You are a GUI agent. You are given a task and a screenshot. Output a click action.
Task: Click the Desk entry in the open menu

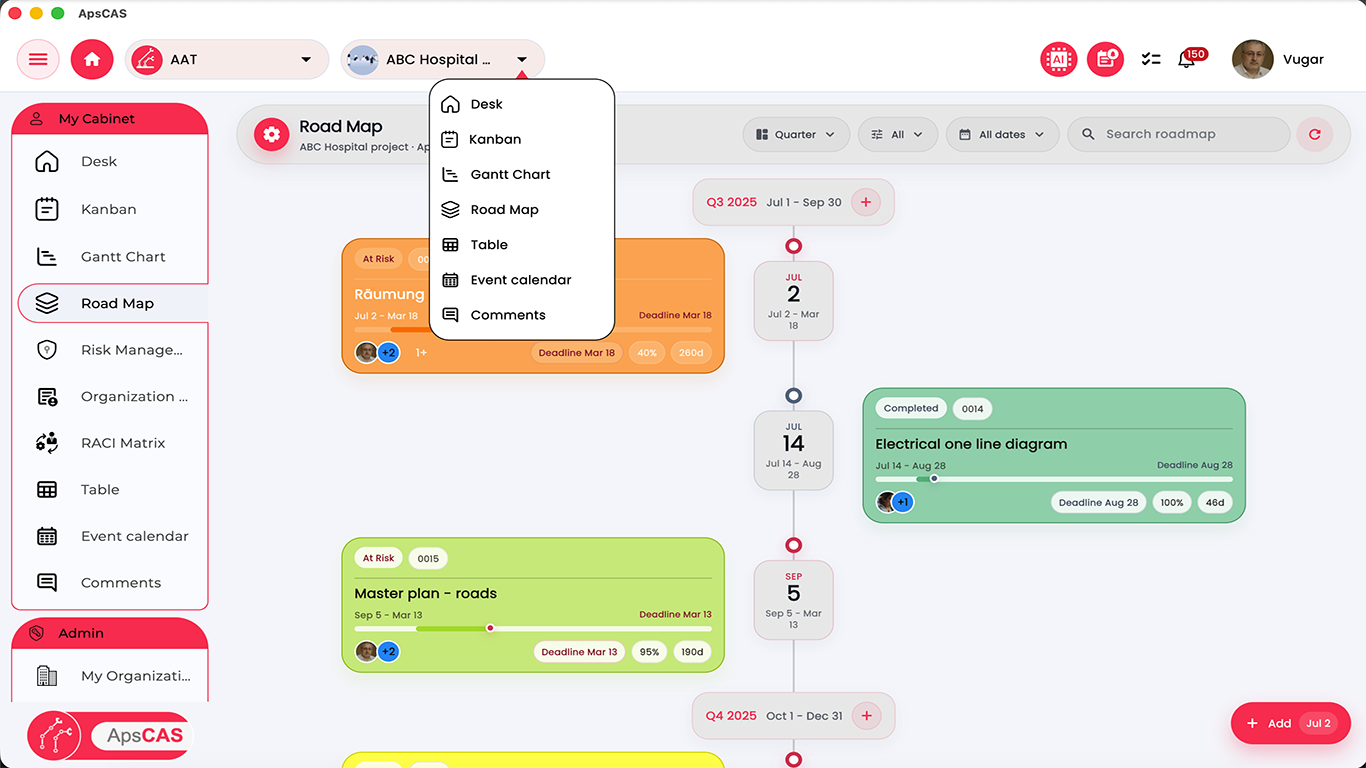coord(487,103)
